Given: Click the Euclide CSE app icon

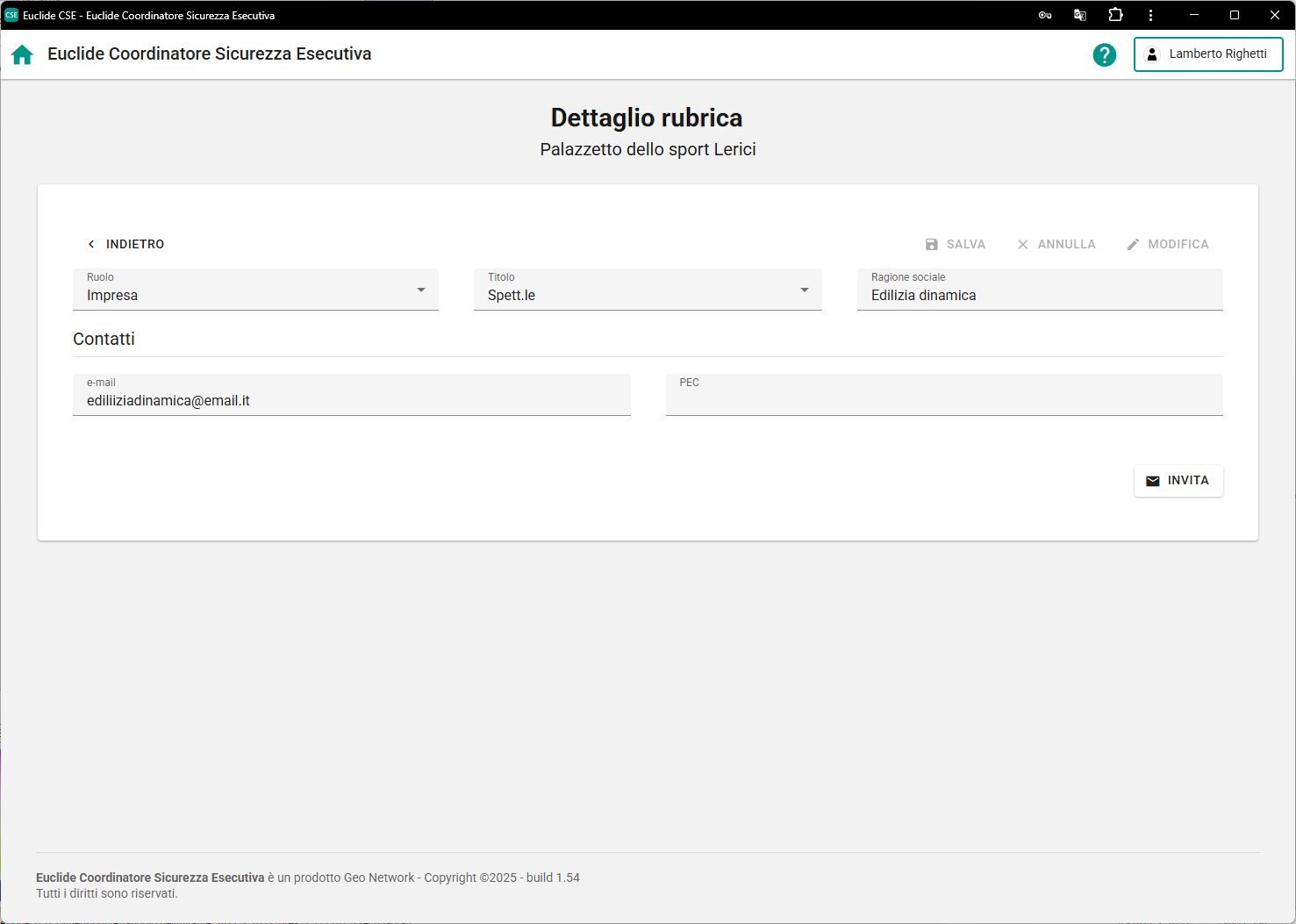Looking at the screenshot, I should (x=11, y=15).
